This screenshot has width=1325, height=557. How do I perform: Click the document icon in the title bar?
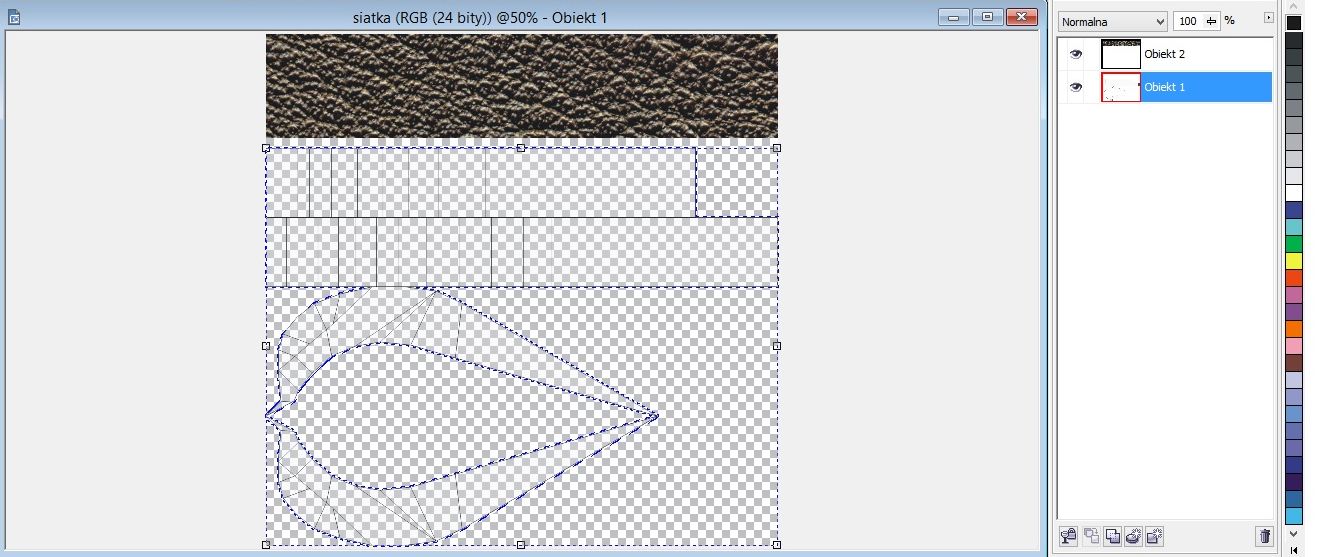pyautogui.click(x=14, y=17)
